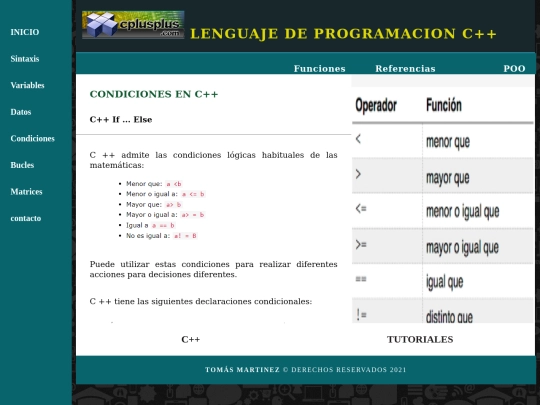Click the 'mayor o igual que' table cell

(x=462, y=247)
